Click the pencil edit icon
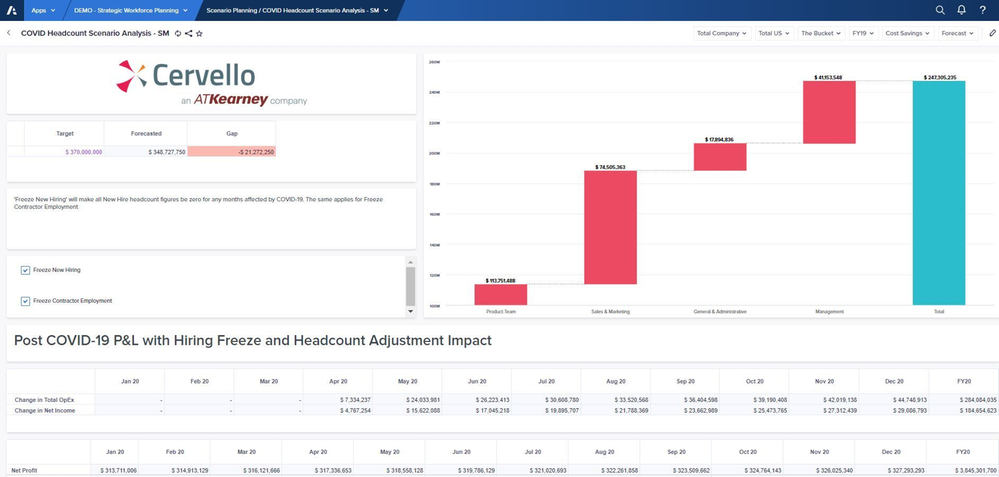 [x=993, y=33]
